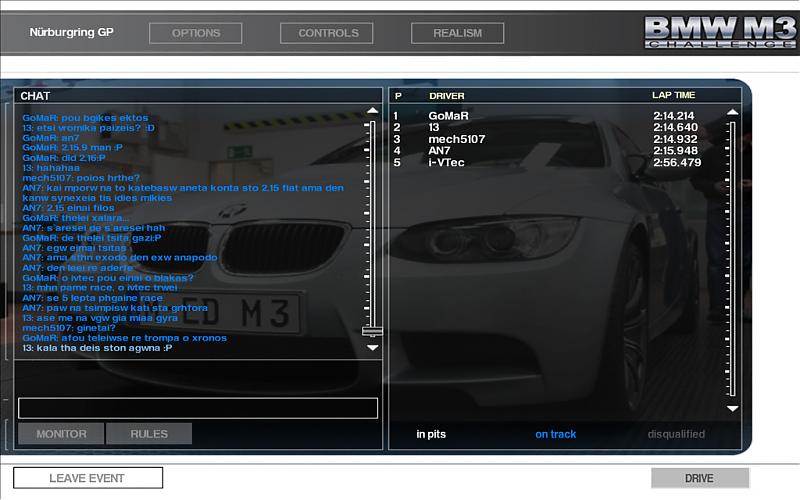Click the chat scroll up arrow
The width and height of the screenshot is (800, 500).
372,110
